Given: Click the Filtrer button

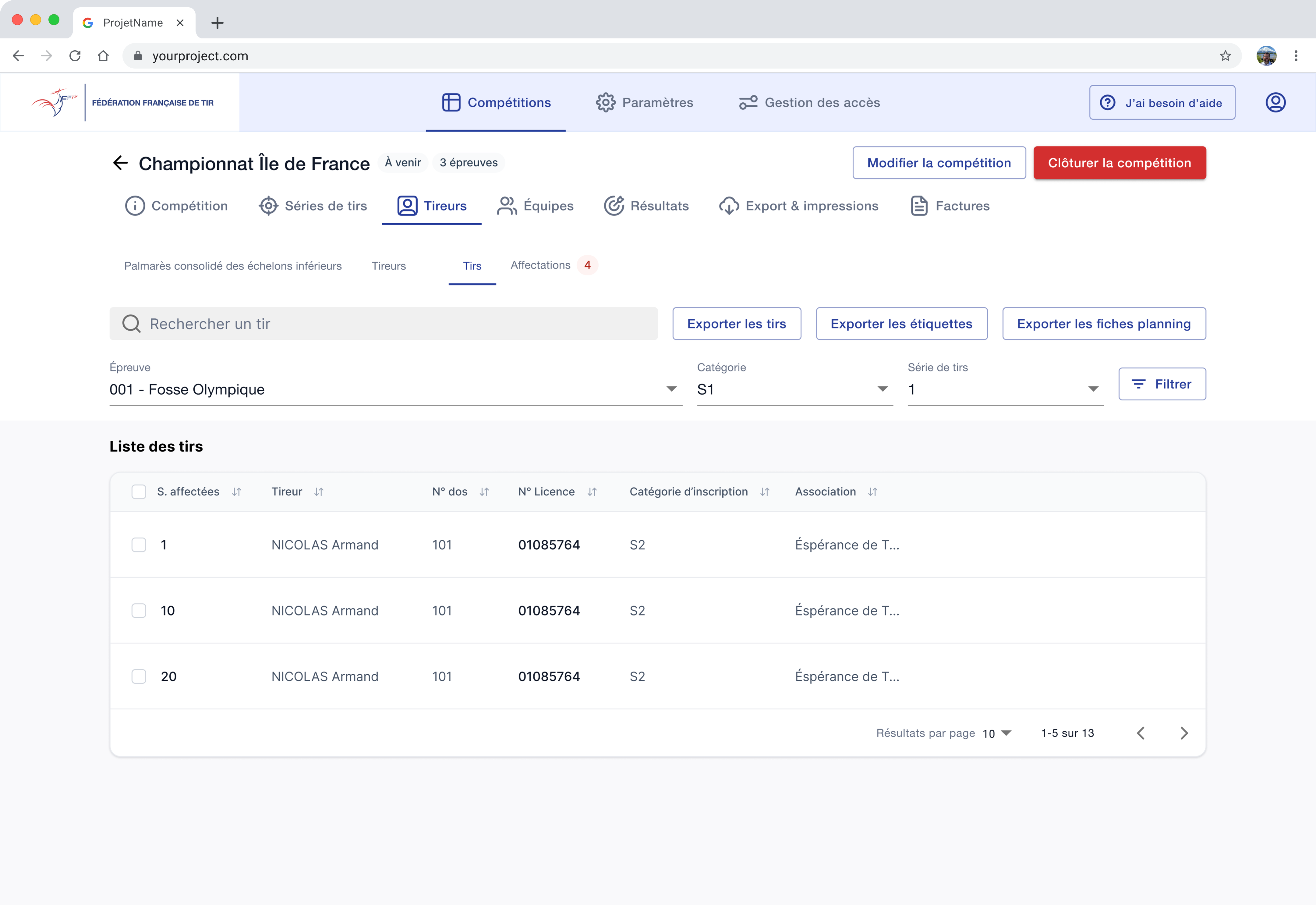Looking at the screenshot, I should pyautogui.click(x=1162, y=384).
